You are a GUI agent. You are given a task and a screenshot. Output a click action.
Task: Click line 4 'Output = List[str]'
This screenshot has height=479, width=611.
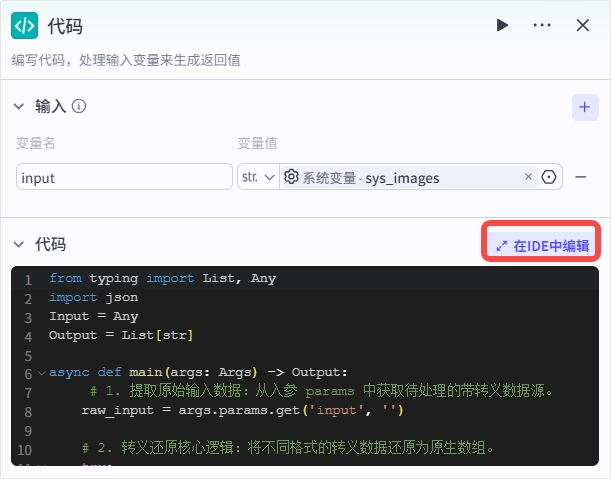click(x=121, y=335)
